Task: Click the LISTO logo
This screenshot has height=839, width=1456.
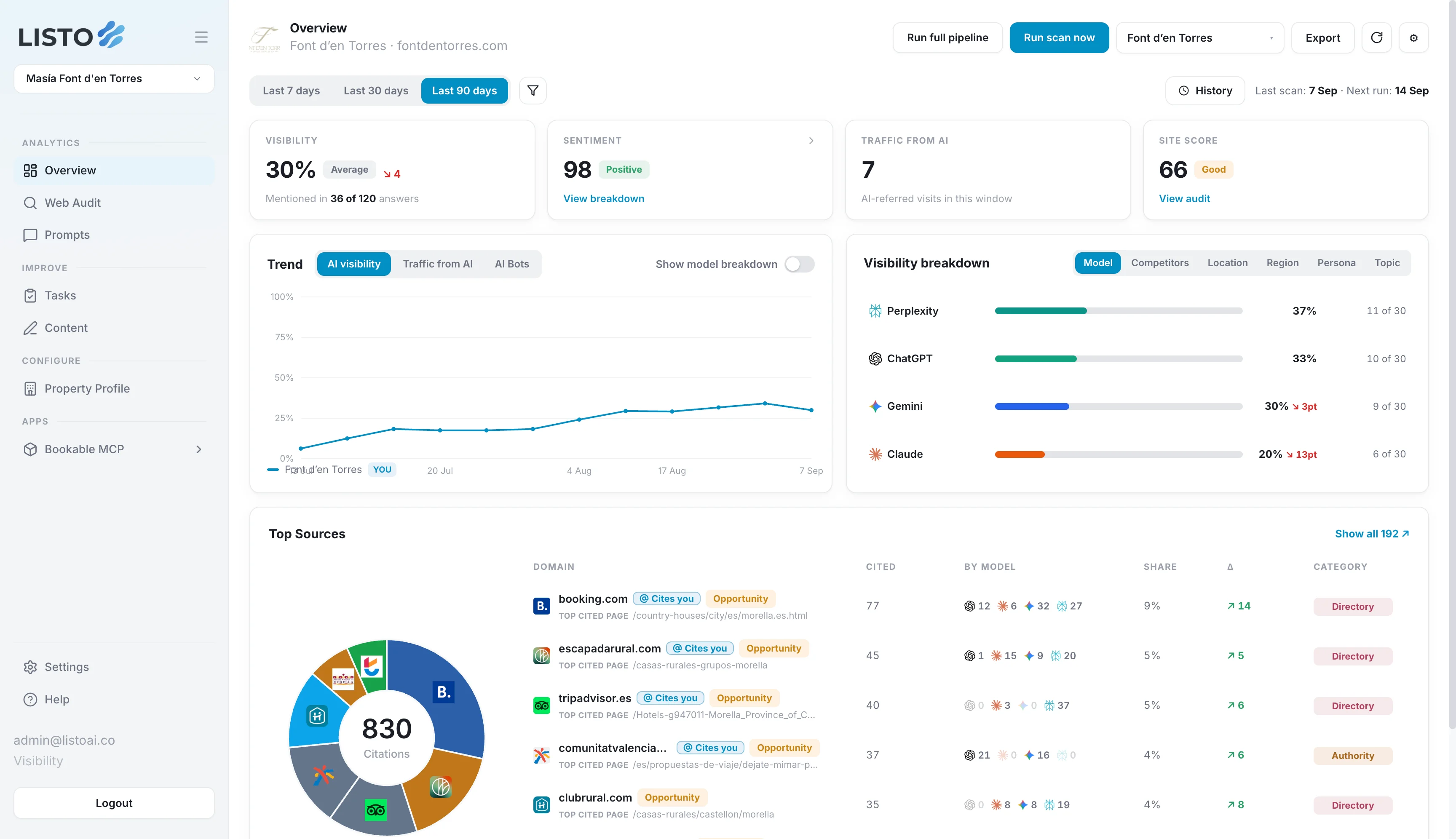Action: tap(72, 36)
